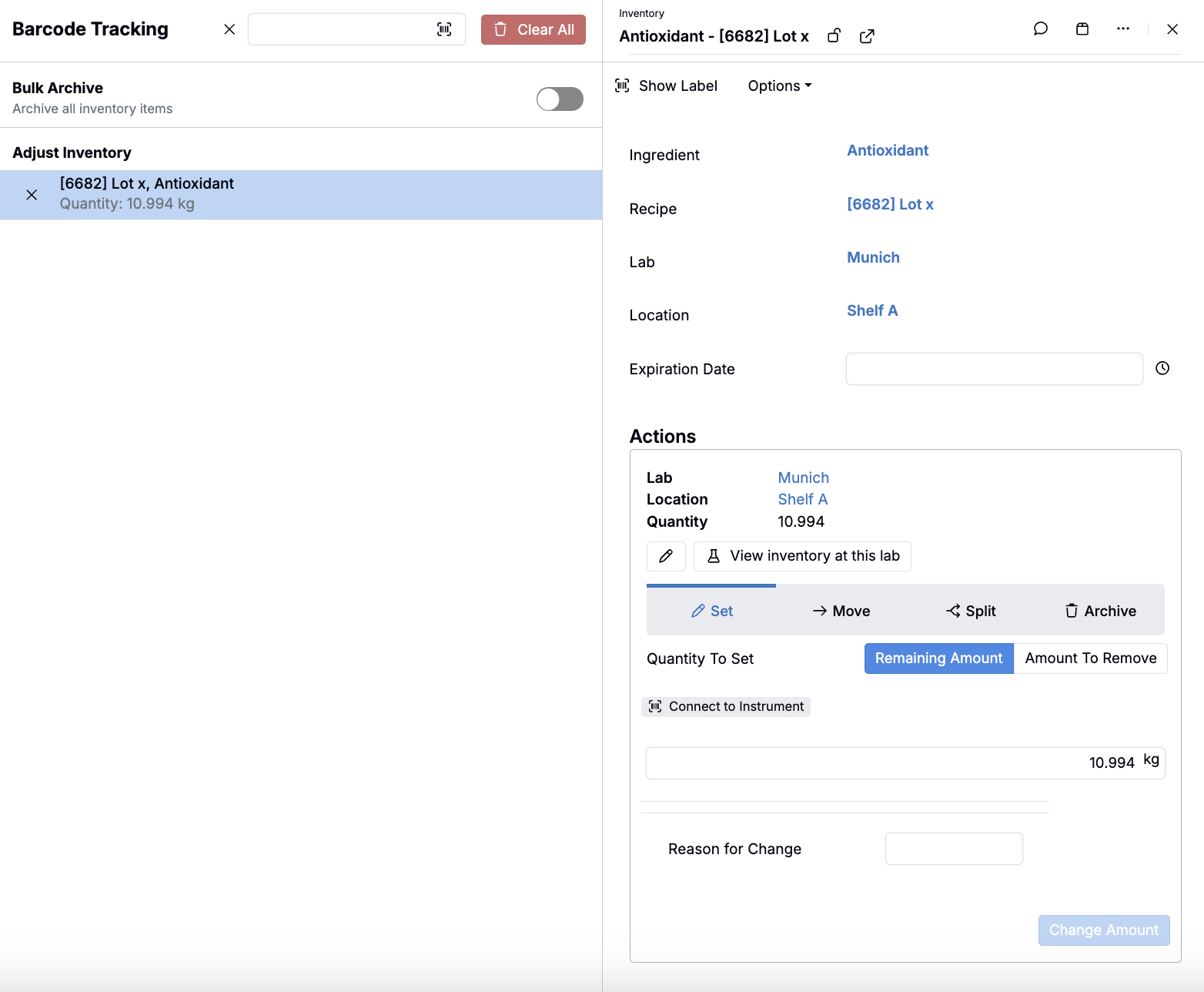Click the calendar icon in header
This screenshot has height=992, width=1204.
click(1082, 29)
